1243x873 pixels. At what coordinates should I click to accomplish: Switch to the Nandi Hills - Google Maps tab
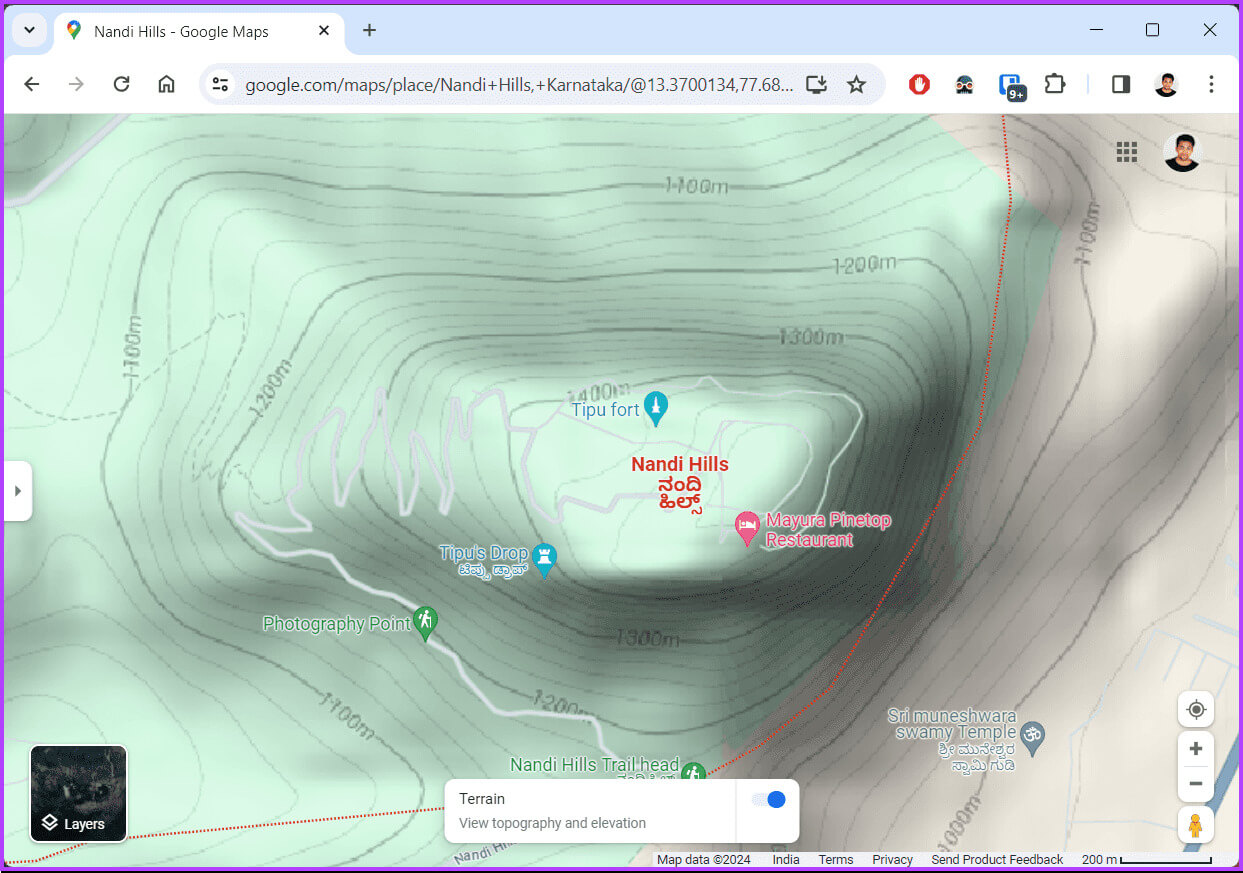coord(197,31)
